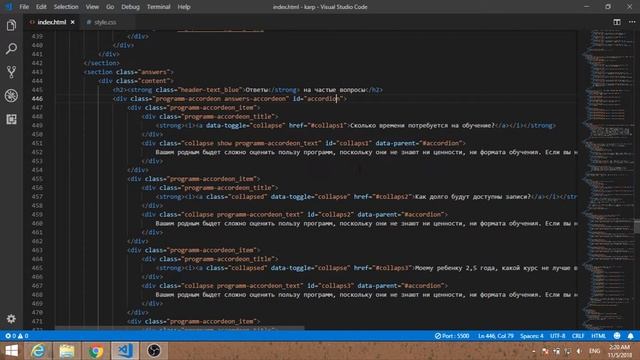Open the Source Control view
Viewport: 640px width, 360px height.
(x=11, y=72)
